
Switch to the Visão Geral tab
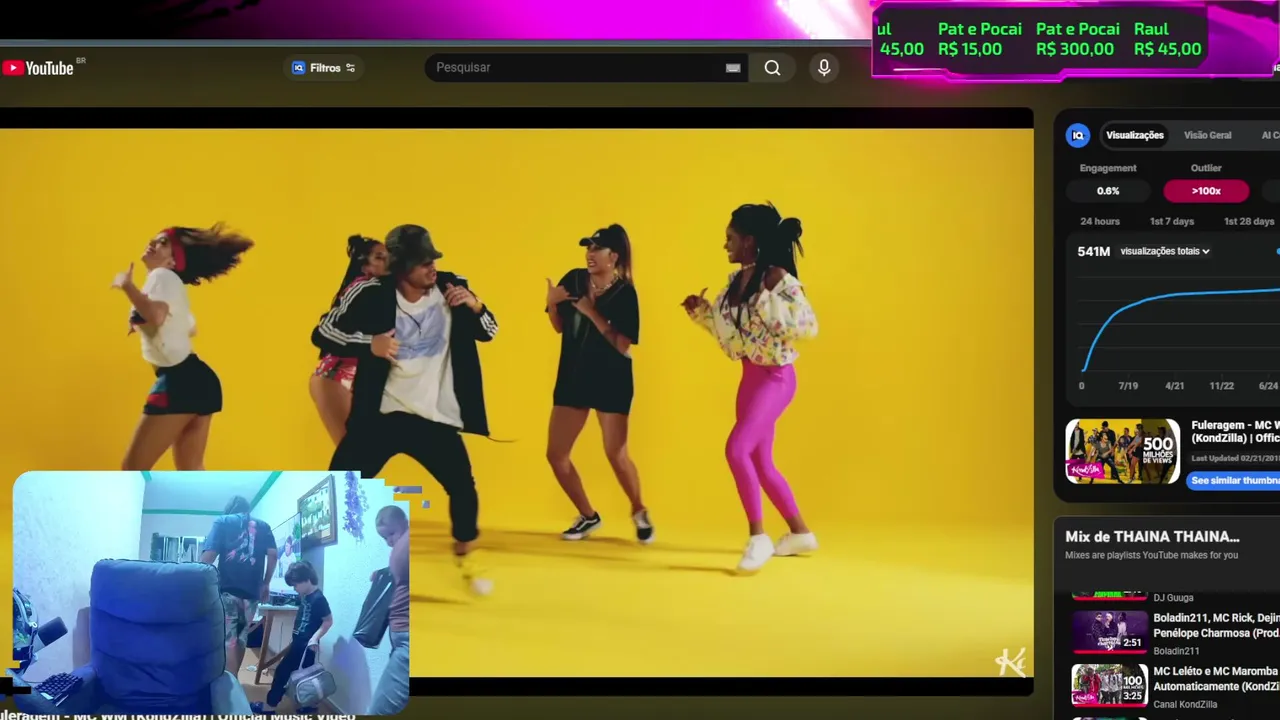pyautogui.click(x=1207, y=135)
